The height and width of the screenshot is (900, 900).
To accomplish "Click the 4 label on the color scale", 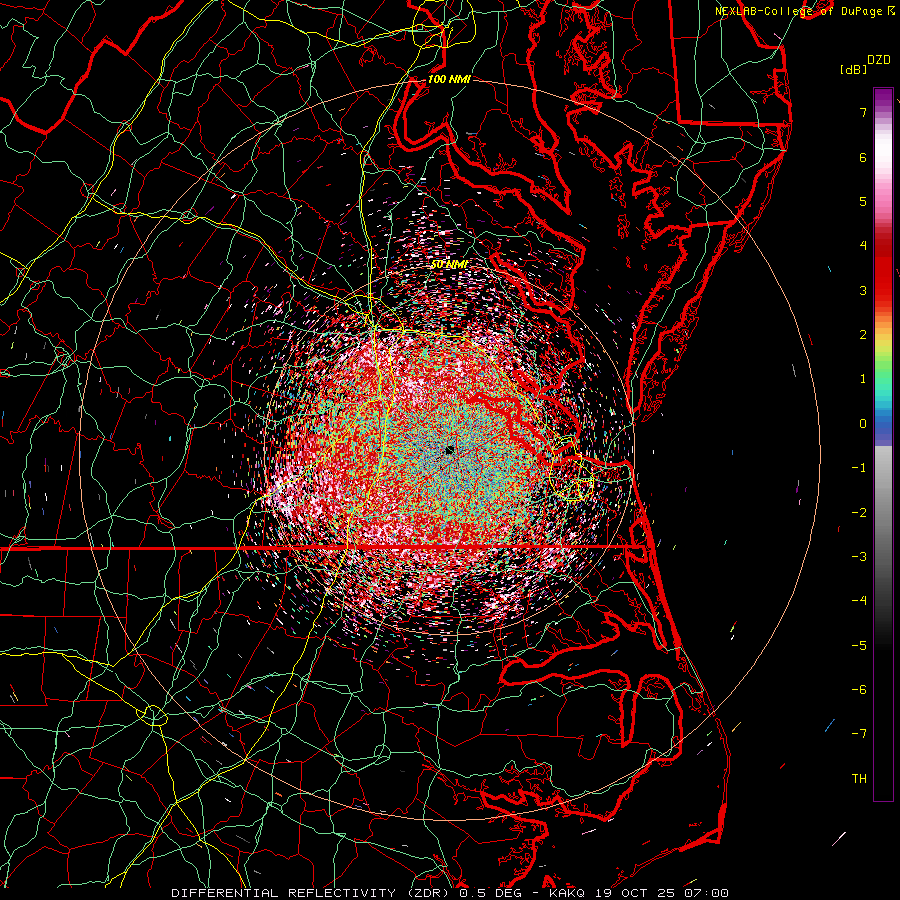I will tap(863, 246).
